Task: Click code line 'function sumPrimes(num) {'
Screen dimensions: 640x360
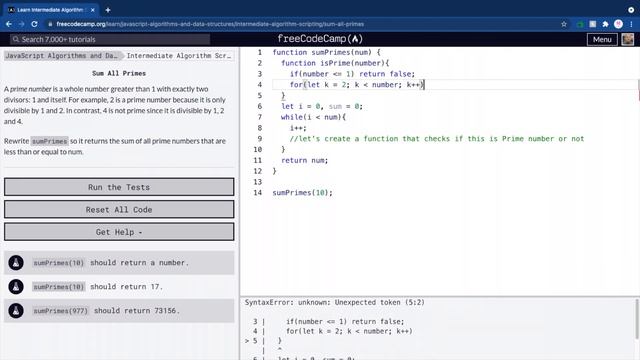Action: click(x=326, y=52)
